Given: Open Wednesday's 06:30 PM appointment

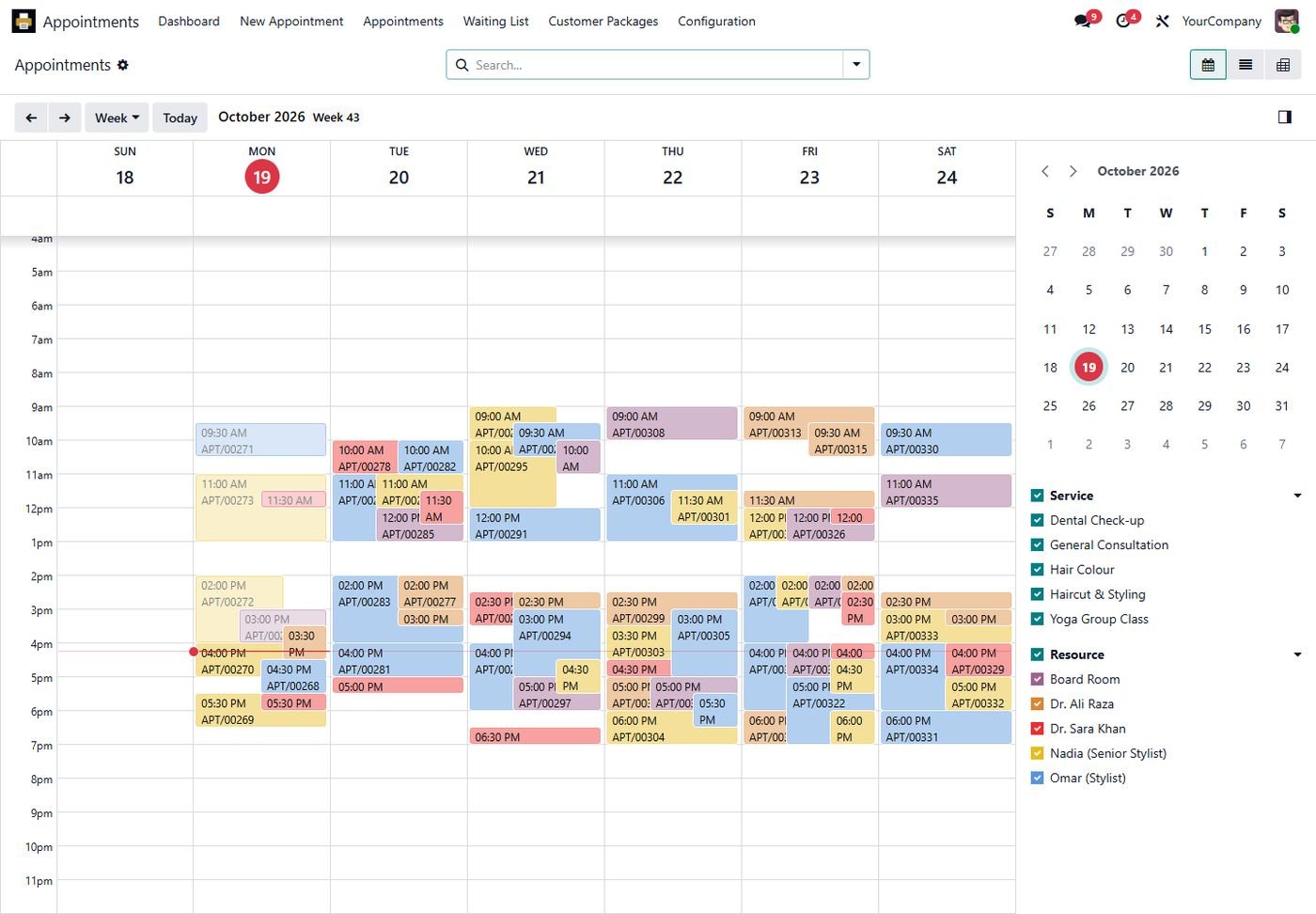Looking at the screenshot, I should point(534,736).
